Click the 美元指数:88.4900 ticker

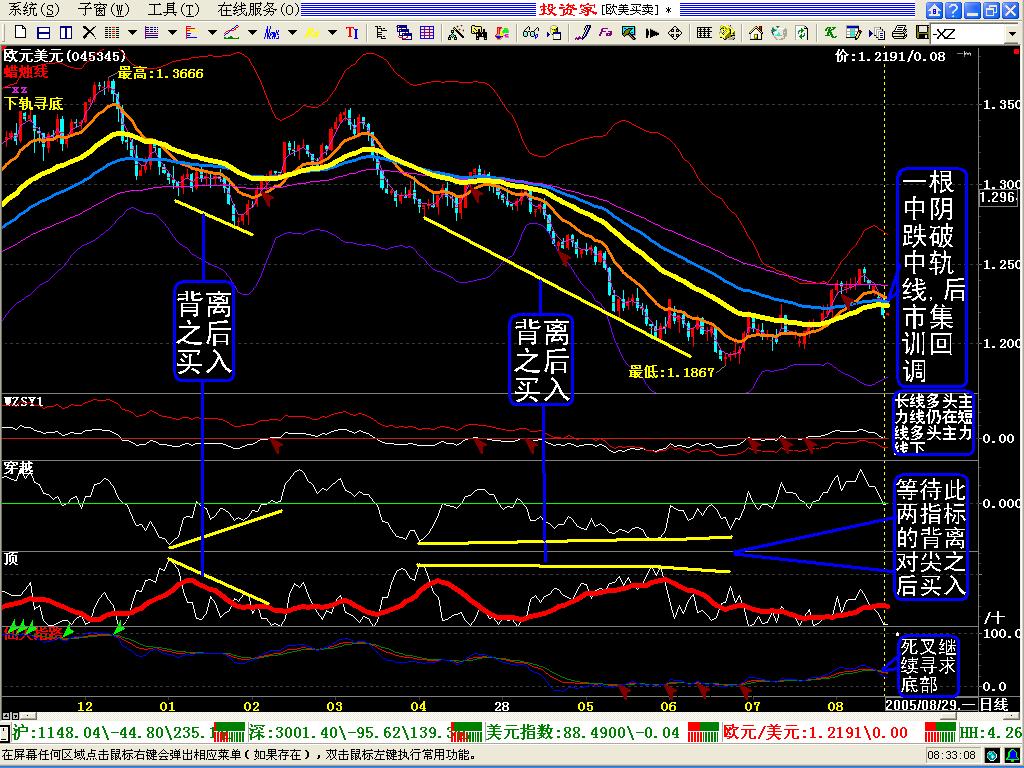pos(583,733)
